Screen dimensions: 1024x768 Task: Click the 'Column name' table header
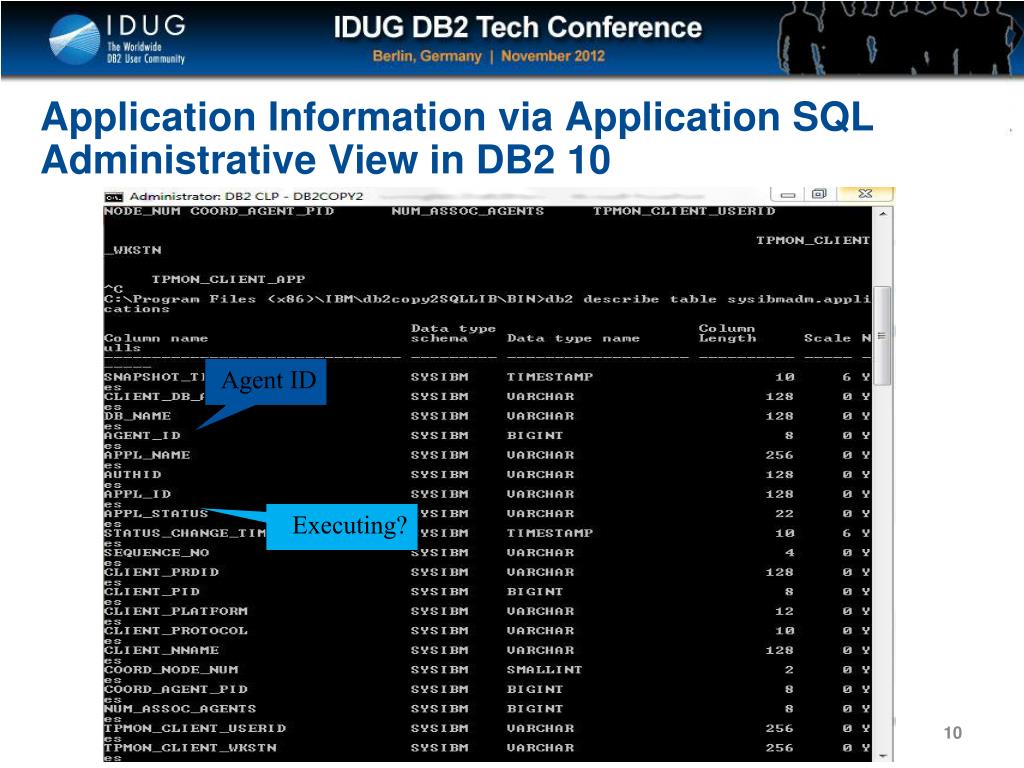pos(156,338)
